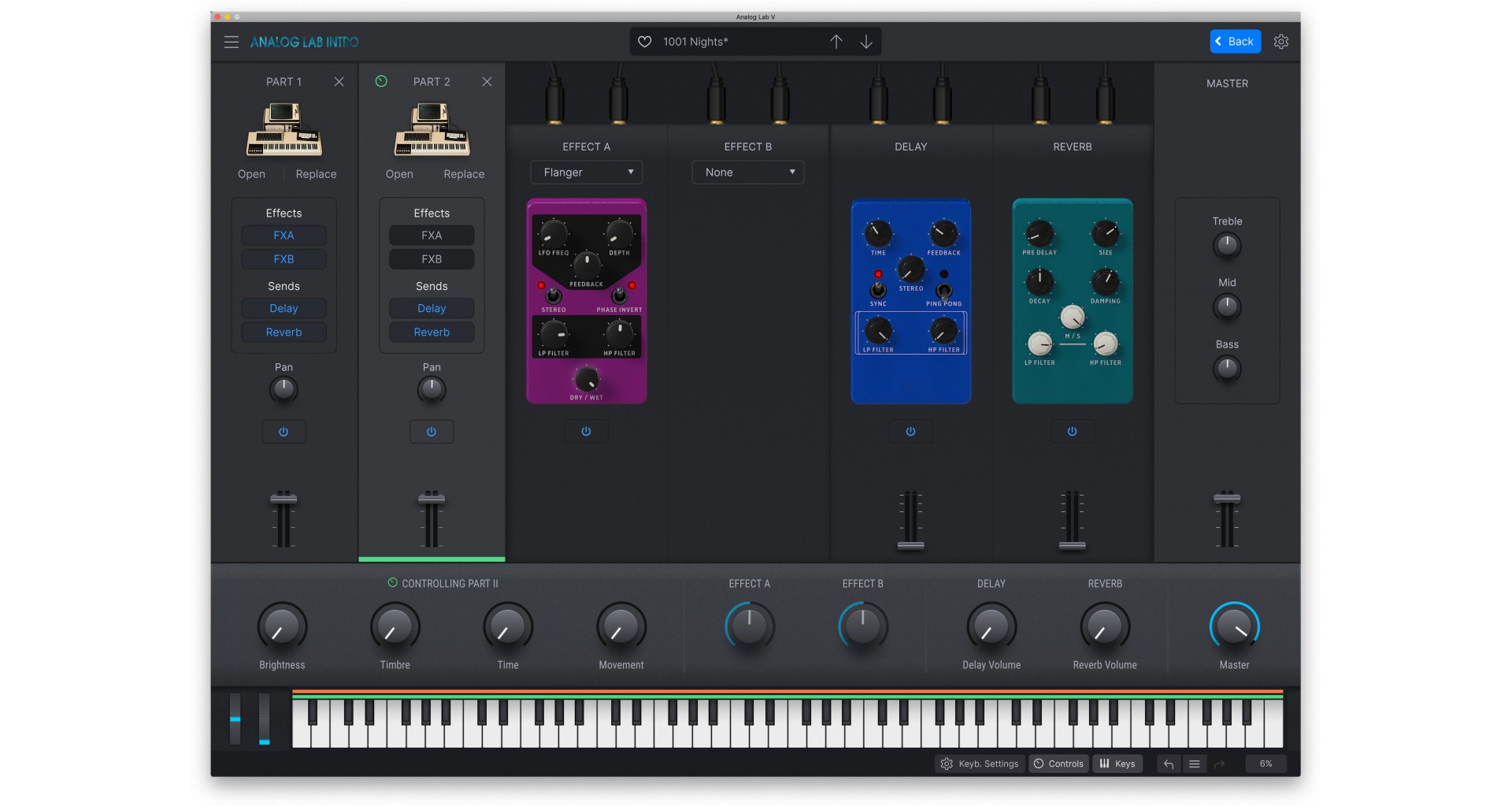Image resolution: width=1512 pixels, height=806 pixels.
Task: Toggle Delay send on Part 1
Action: tap(283, 309)
